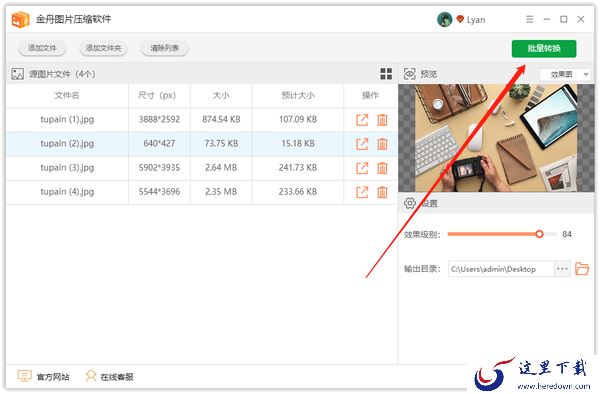Click the 640*427 dimension cell
This screenshot has height=394, width=600.
(159, 143)
